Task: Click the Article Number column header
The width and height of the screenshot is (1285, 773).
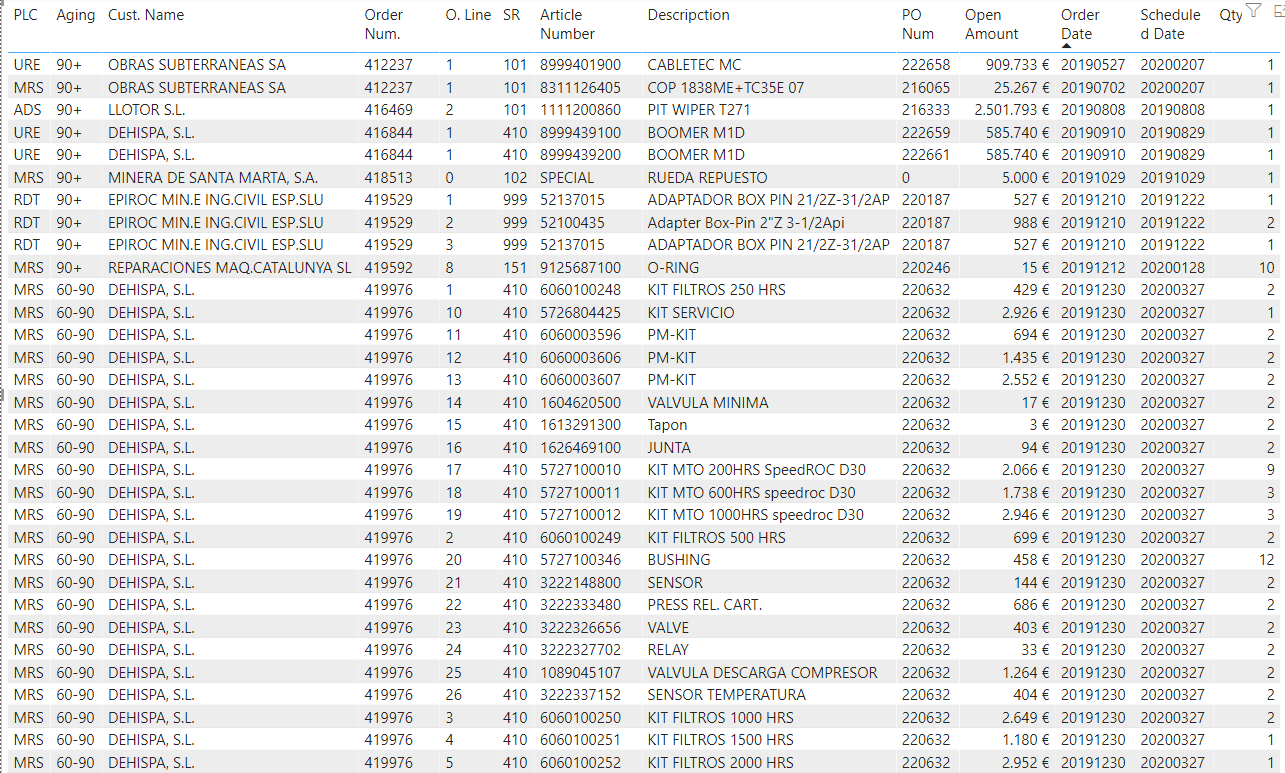Action: 567,24
